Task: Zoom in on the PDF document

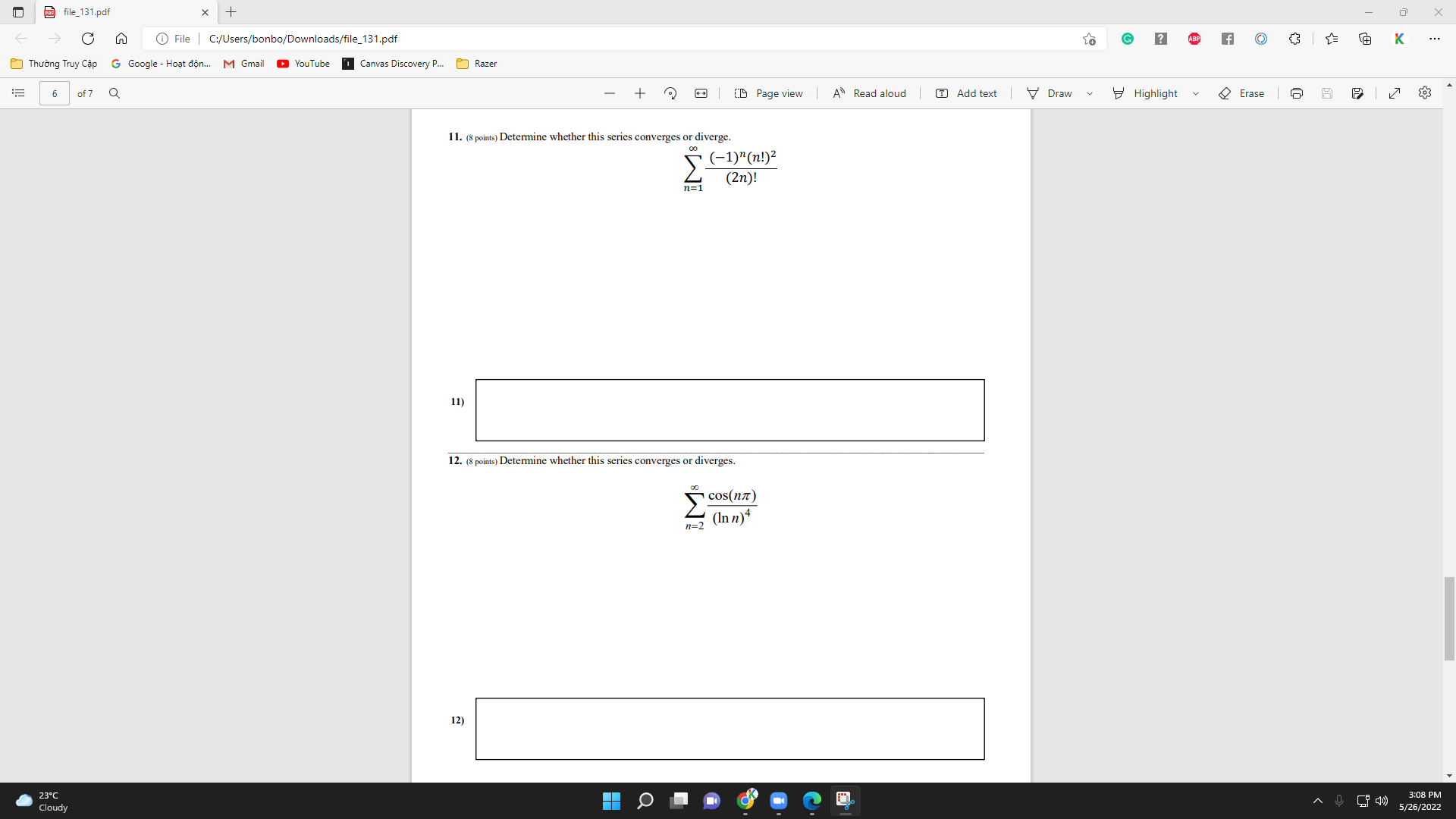Action: 639,93
